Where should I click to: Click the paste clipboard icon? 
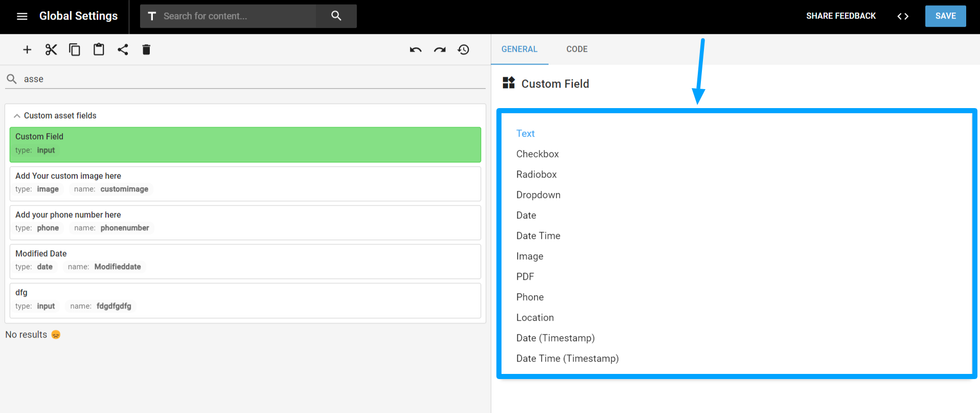(x=99, y=50)
